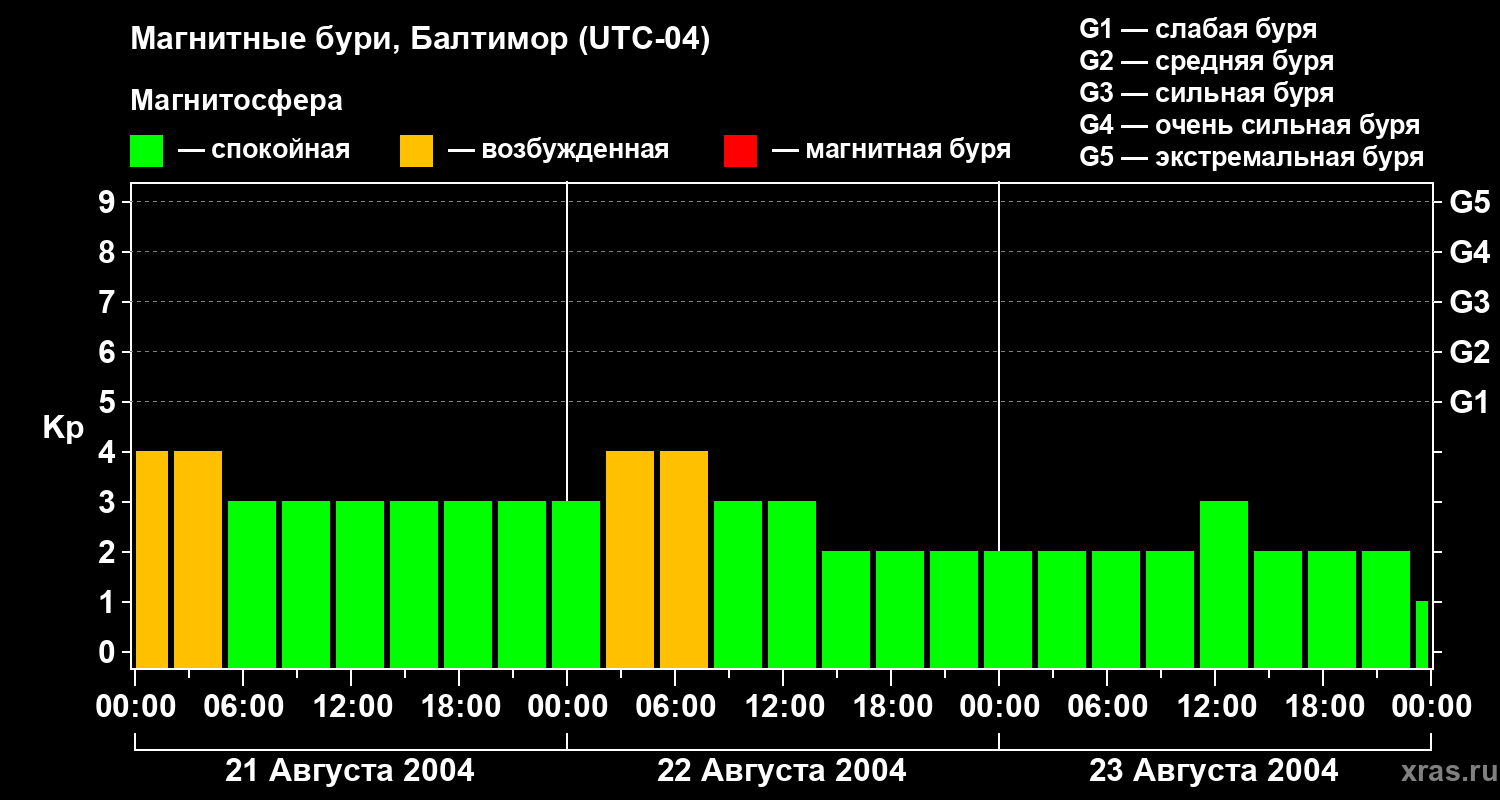Image resolution: width=1500 pixels, height=800 pixels.
Task: Click the '12:00' tick label of 21 August
Action: tap(351, 707)
